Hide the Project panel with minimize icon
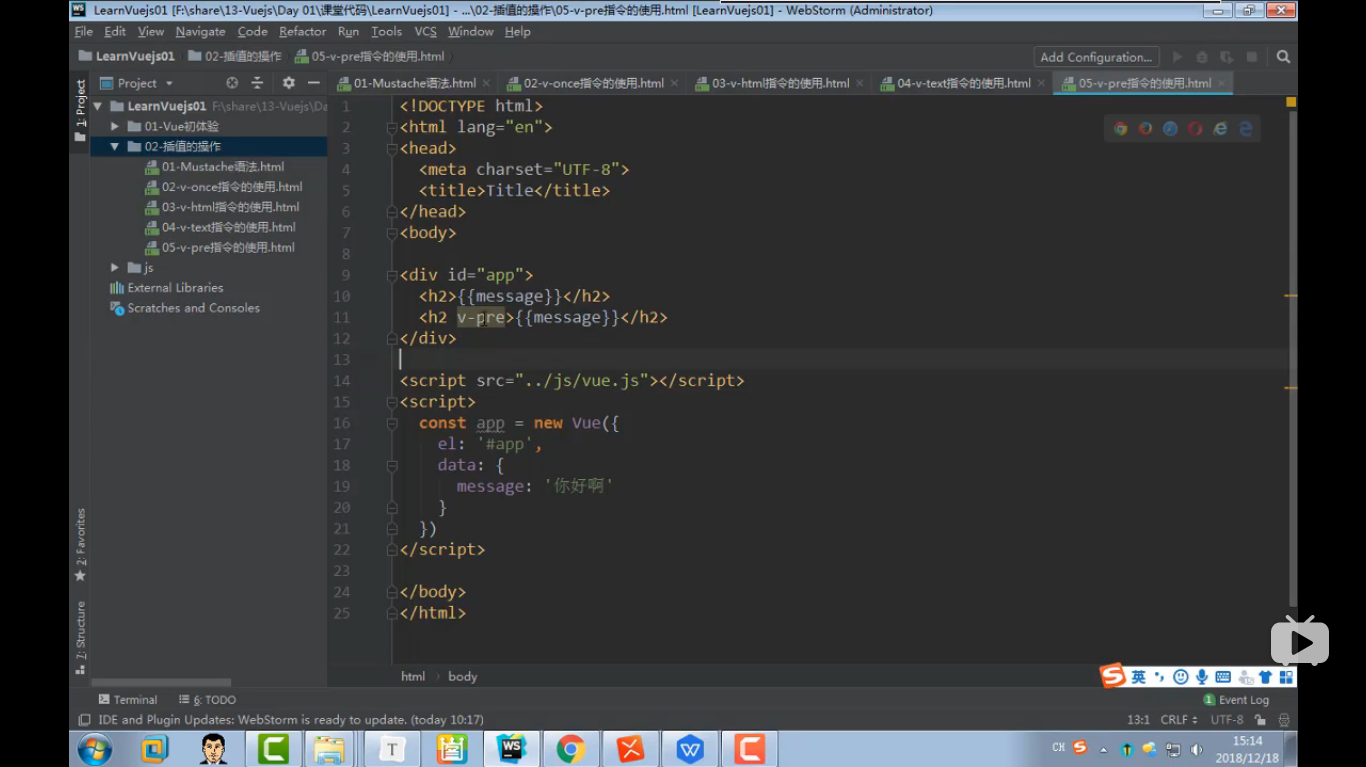The width and height of the screenshot is (1366, 767). click(313, 83)
